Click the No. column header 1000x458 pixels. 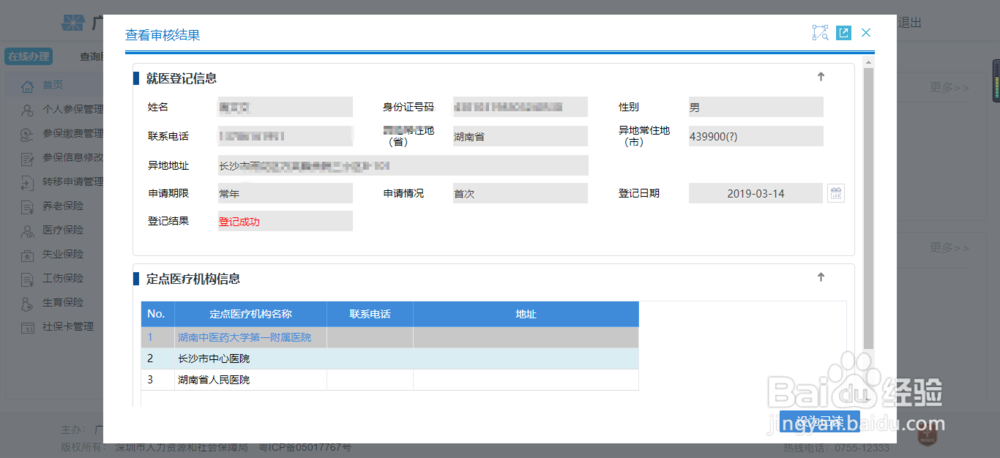coord(157,314)
